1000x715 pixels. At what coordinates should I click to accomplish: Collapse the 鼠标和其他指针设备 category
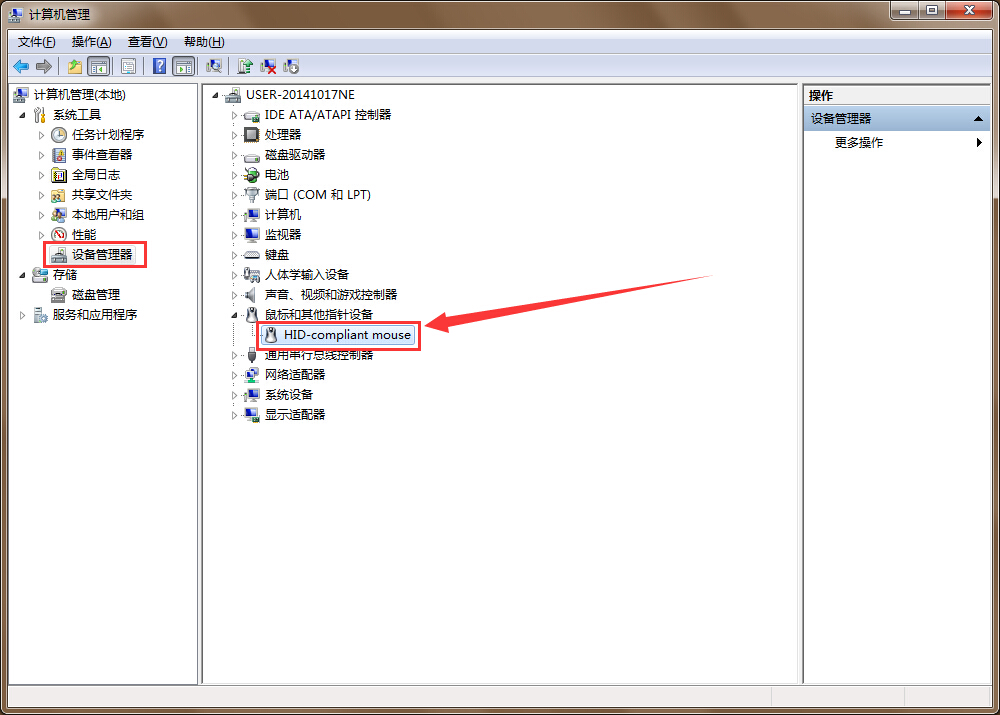click(235, 314)
